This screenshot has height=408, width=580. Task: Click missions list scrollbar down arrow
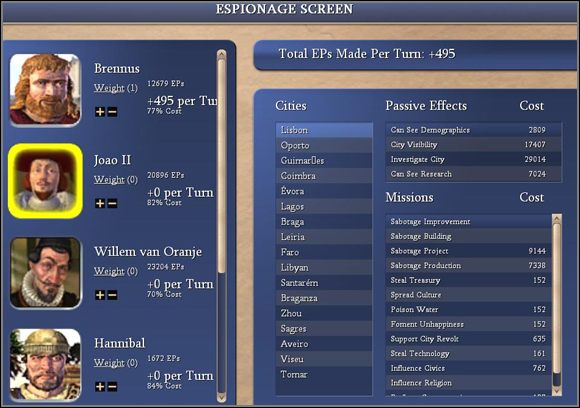click(557, 391)
